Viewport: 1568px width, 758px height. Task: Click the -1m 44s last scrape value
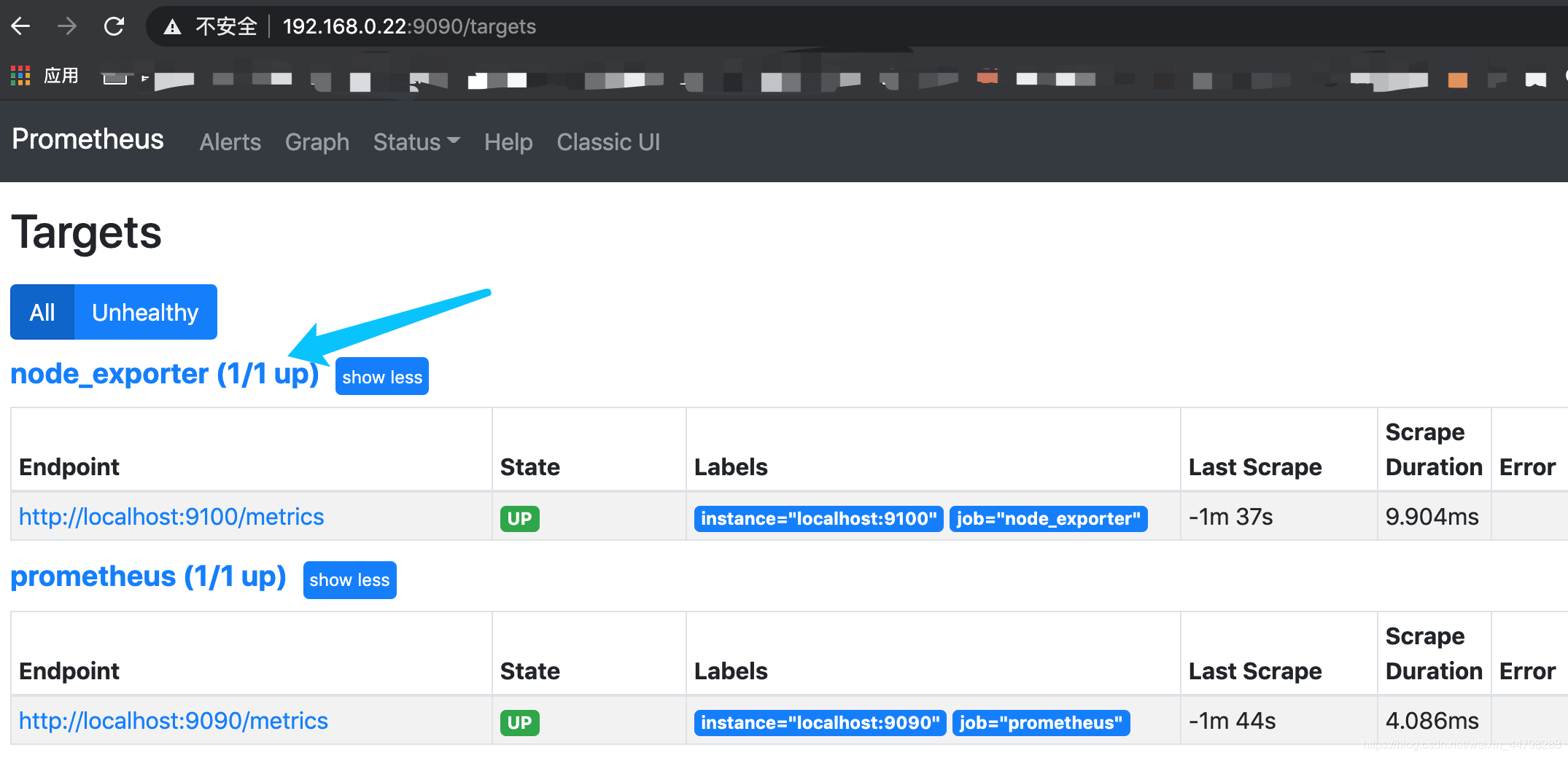tap(1233, 721)
